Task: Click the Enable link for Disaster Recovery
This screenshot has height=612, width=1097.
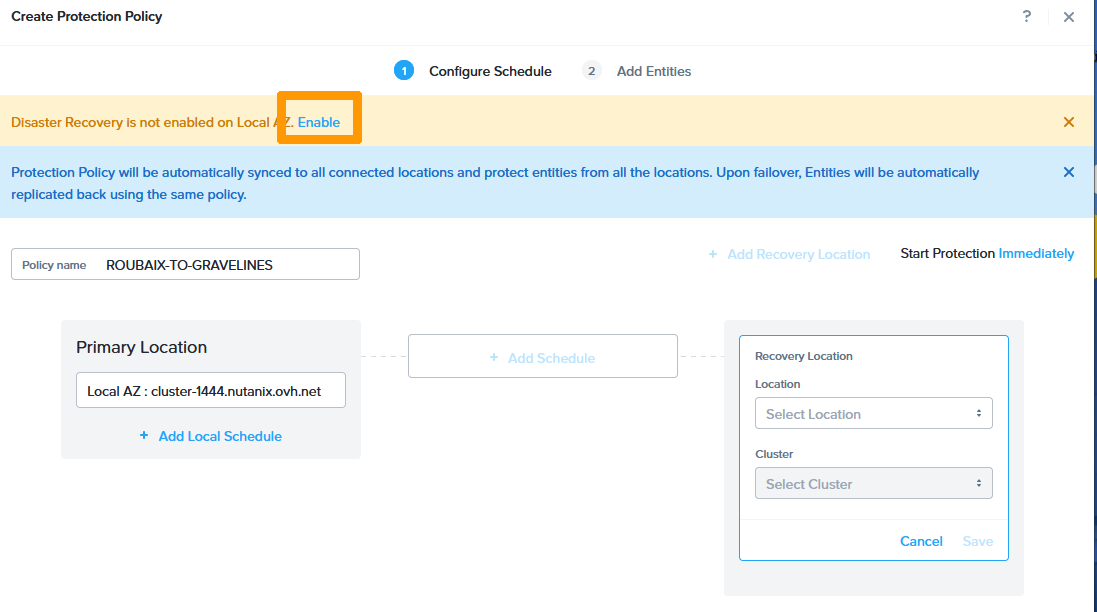Action: tap(319, 122)
